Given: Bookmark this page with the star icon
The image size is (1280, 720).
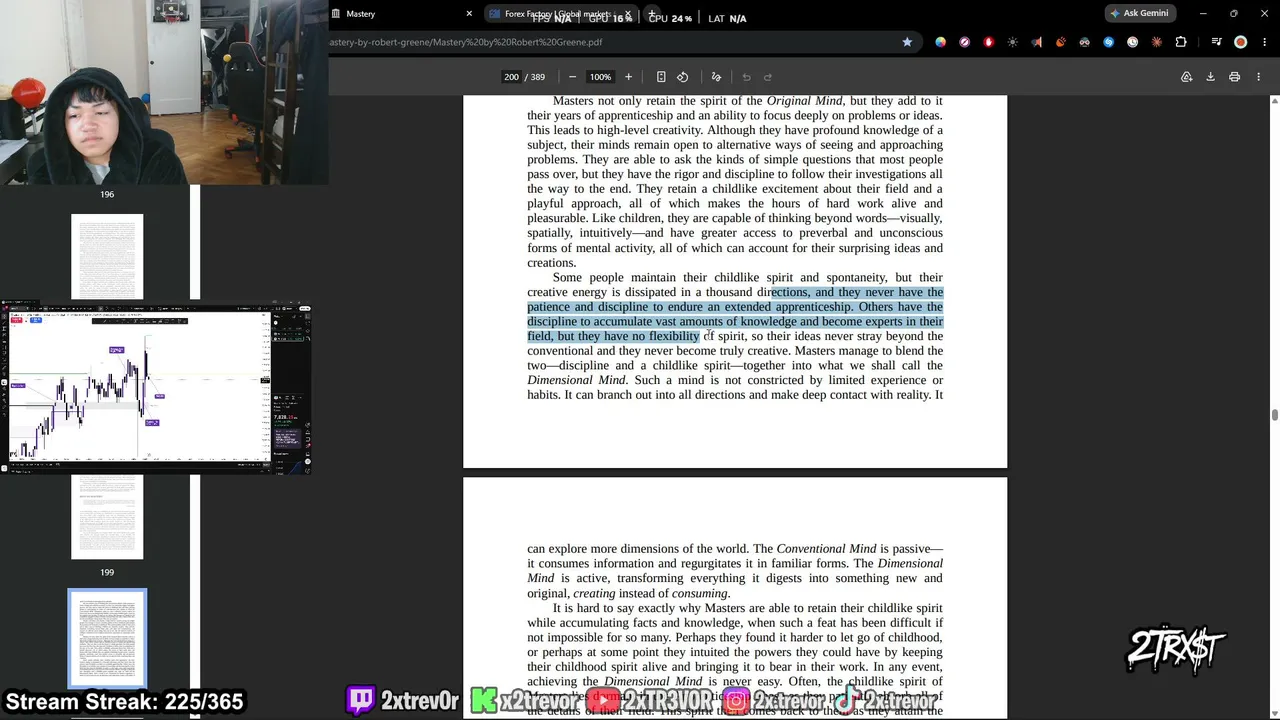Looking at the screenshot, I should [x=907, y=42].
